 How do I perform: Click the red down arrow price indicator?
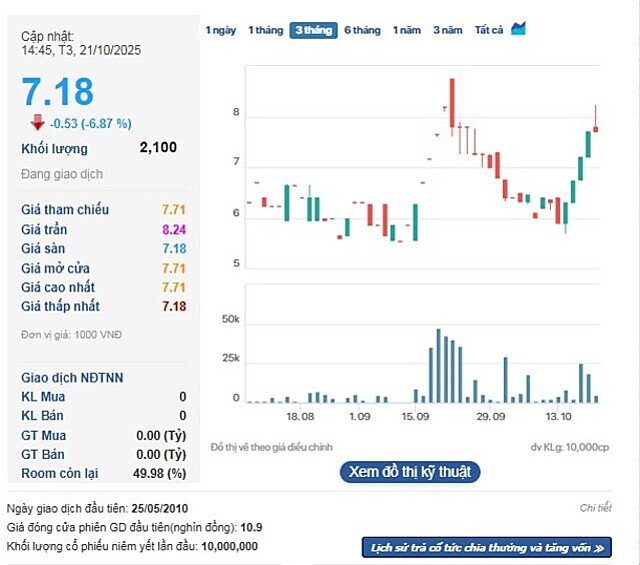[37, 122]
